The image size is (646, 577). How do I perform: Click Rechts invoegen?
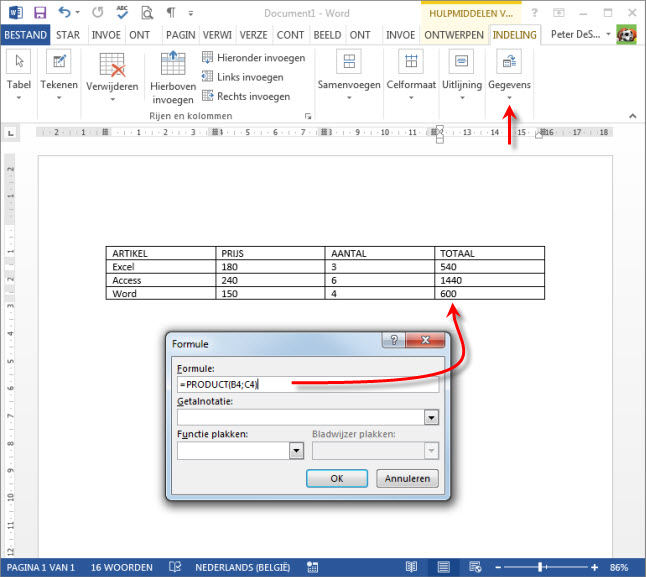246,96
